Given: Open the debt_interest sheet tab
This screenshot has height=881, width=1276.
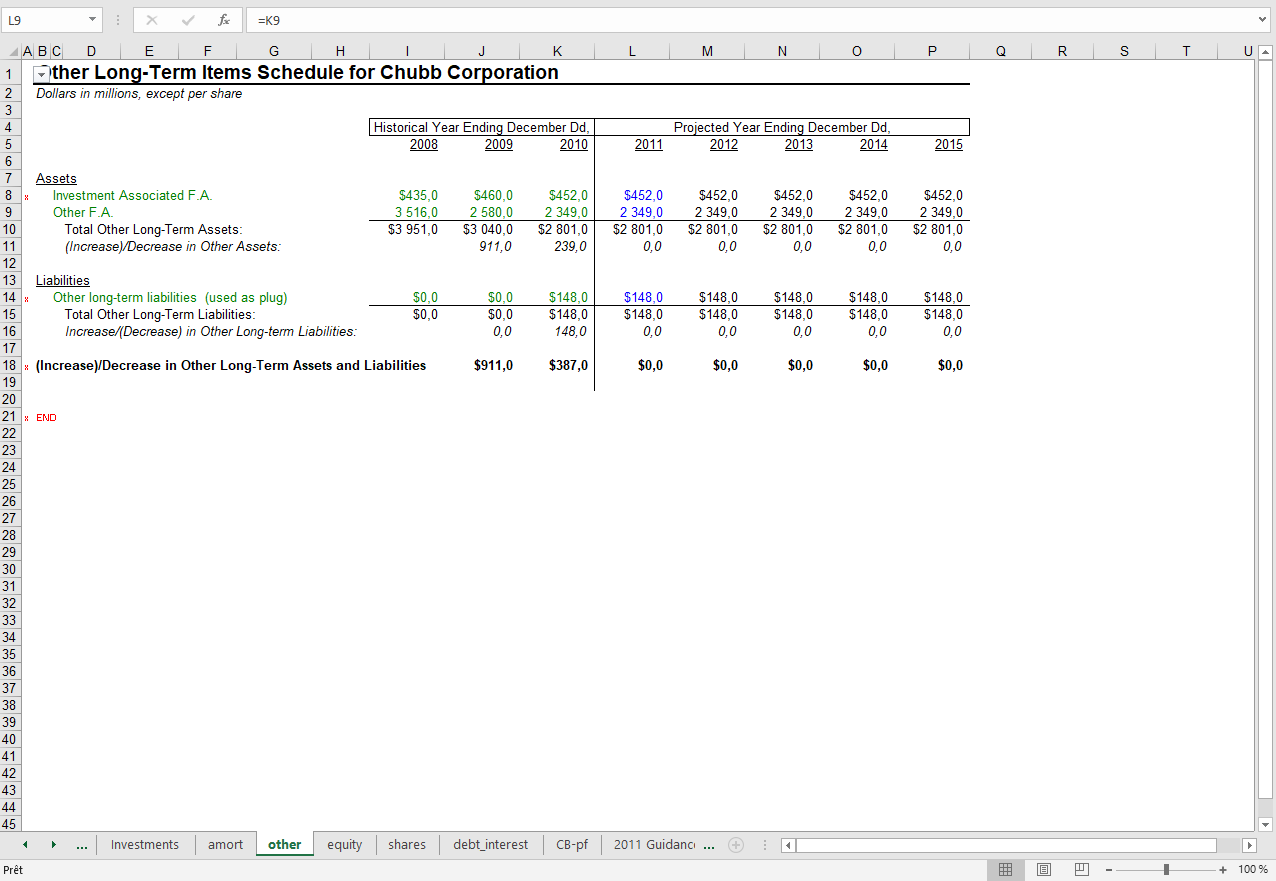Looking at the screenshot, I should coord(491,845).
